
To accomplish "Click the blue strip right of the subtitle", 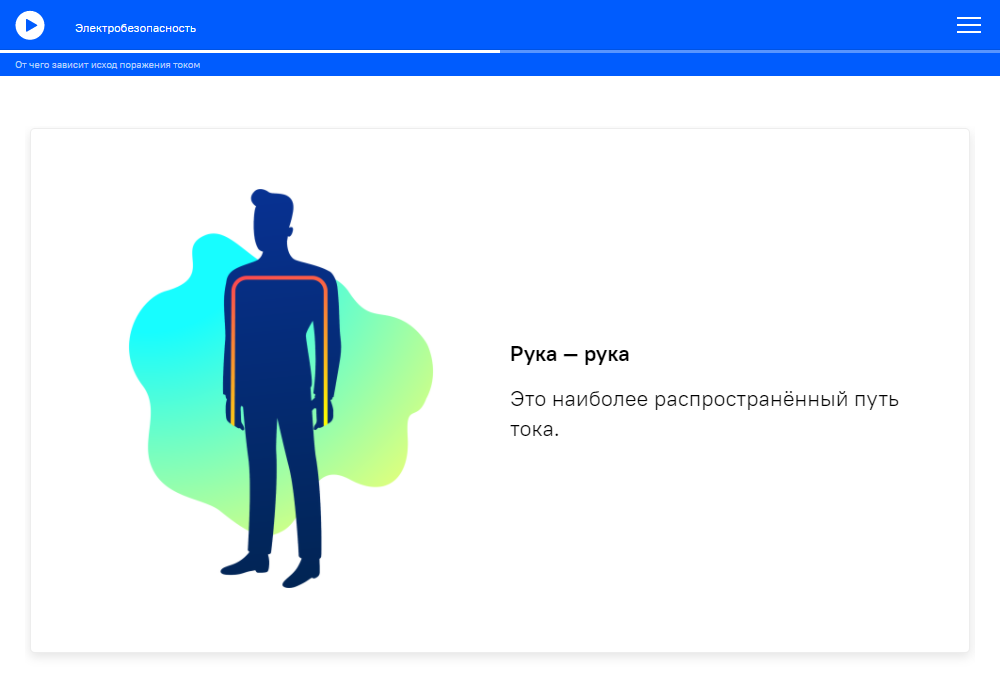I will (x=600, y=65).
